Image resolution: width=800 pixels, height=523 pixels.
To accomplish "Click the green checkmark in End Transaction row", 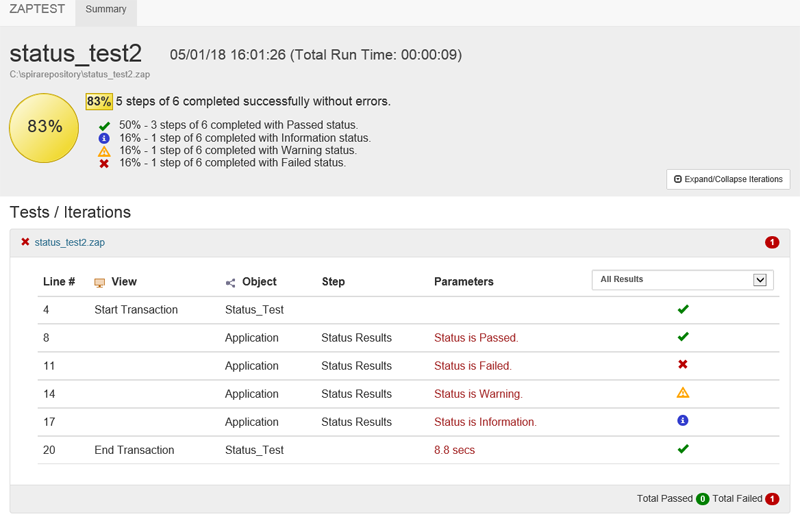I will coord(683,449).
